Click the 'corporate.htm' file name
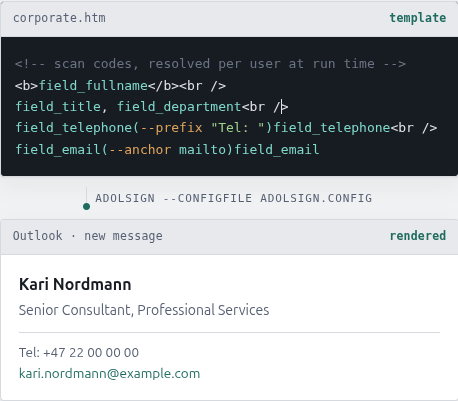 click(x=59, y=18)
